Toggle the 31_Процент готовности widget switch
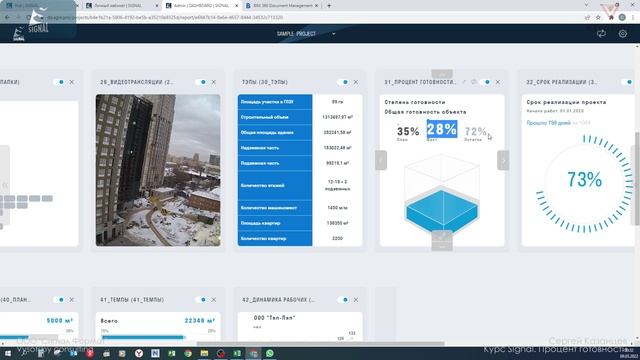Viewport: 640px width, 360px height. coord(485,82)
